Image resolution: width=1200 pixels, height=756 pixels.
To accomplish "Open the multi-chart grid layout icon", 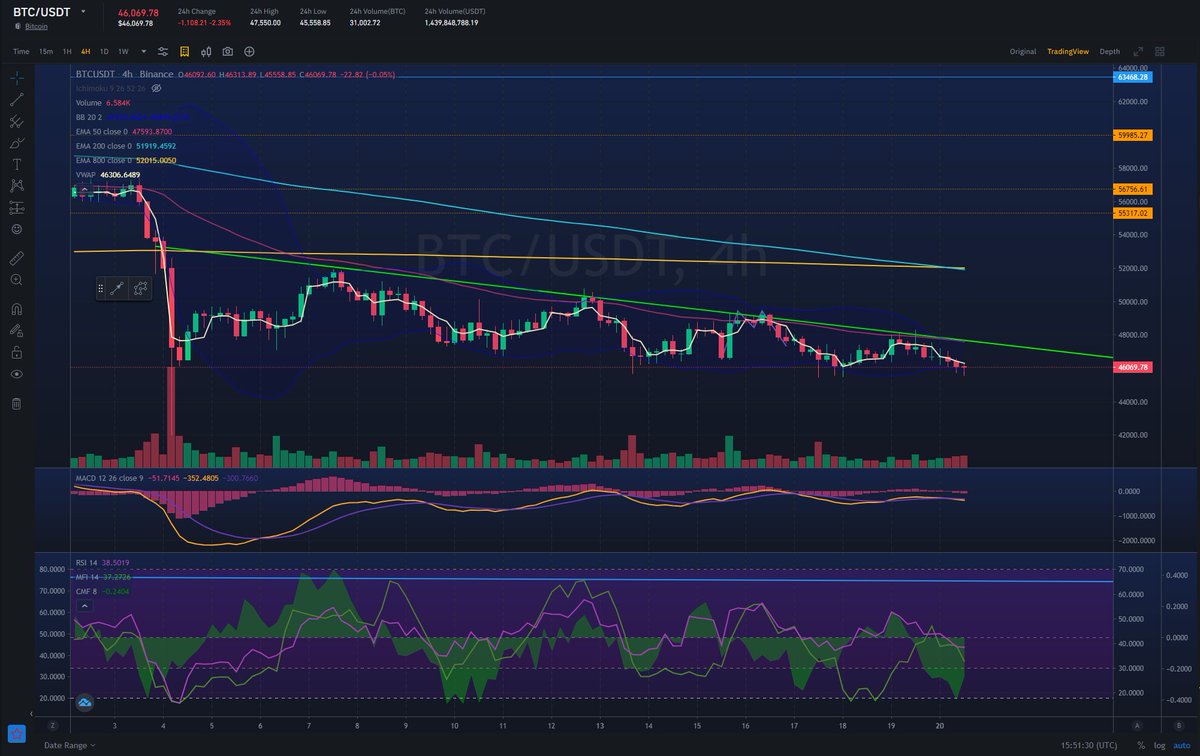I will (1160, 51).
